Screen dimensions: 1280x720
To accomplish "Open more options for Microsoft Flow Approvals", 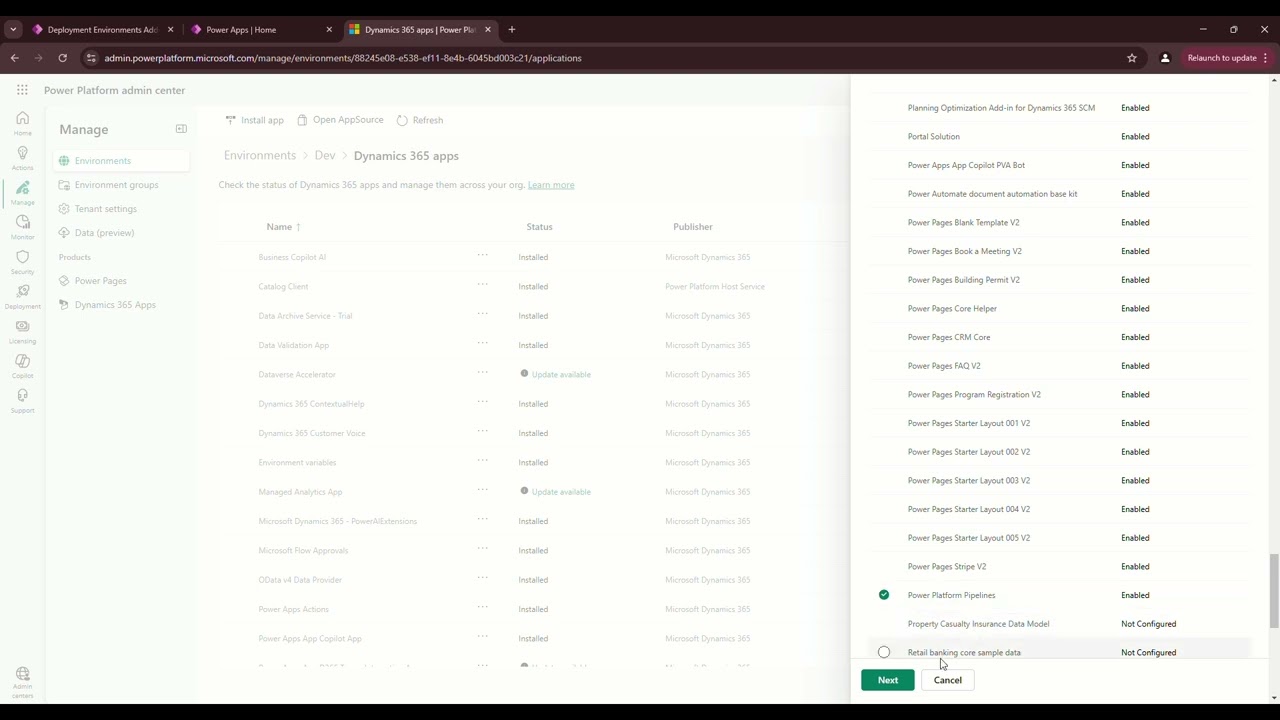I will pos(482,549).
